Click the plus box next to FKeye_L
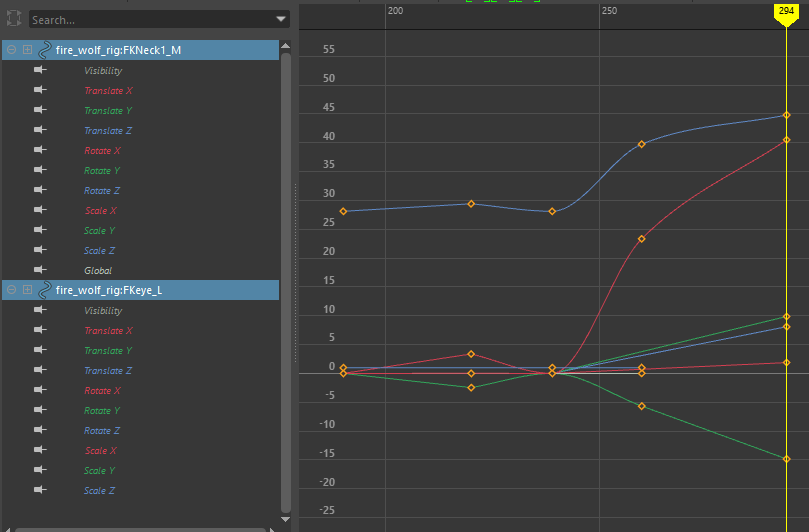This screenshot has width=809, height=532. (x=27, y=289)
